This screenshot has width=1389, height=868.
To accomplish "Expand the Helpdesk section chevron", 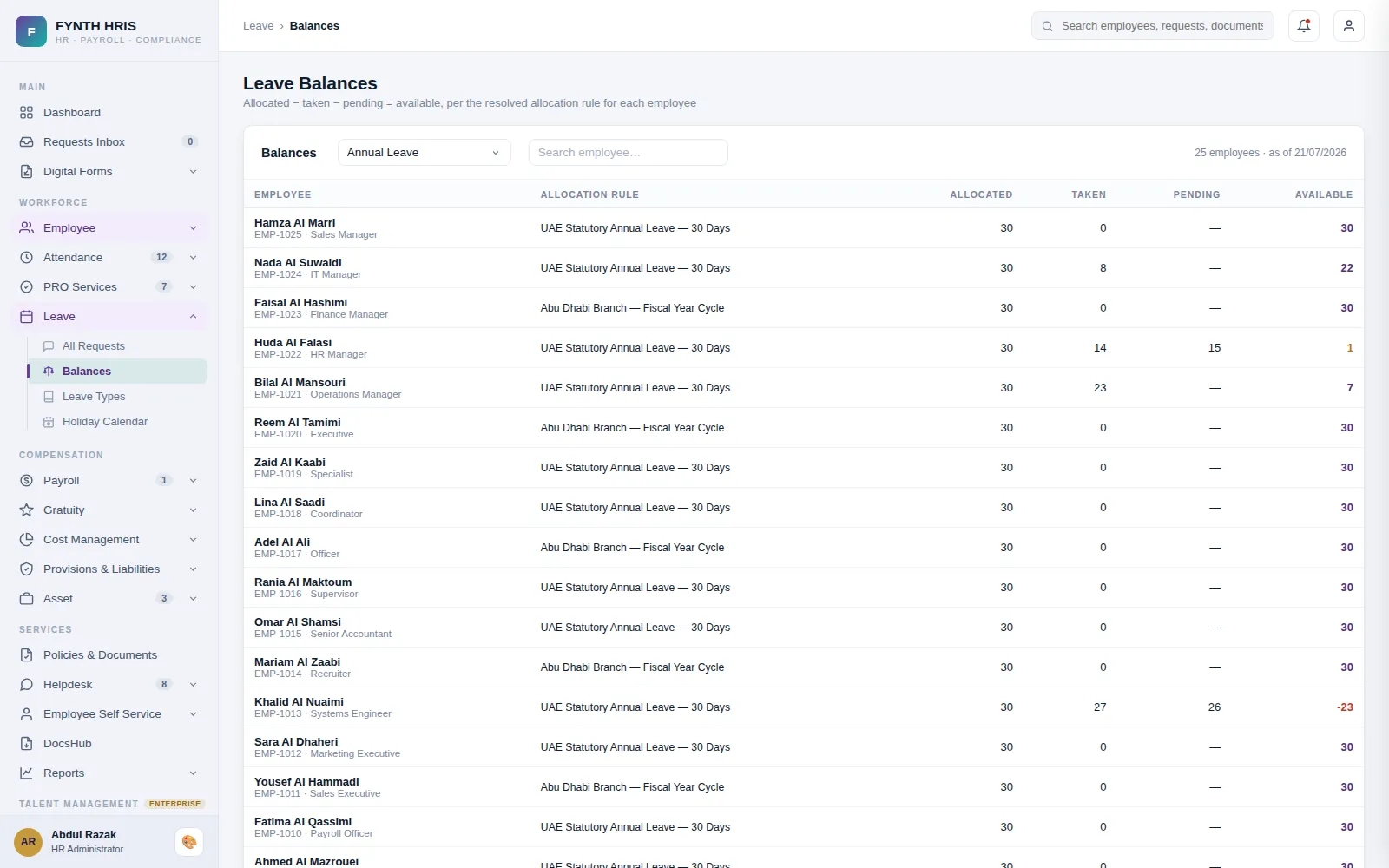I will coord(193,685).
